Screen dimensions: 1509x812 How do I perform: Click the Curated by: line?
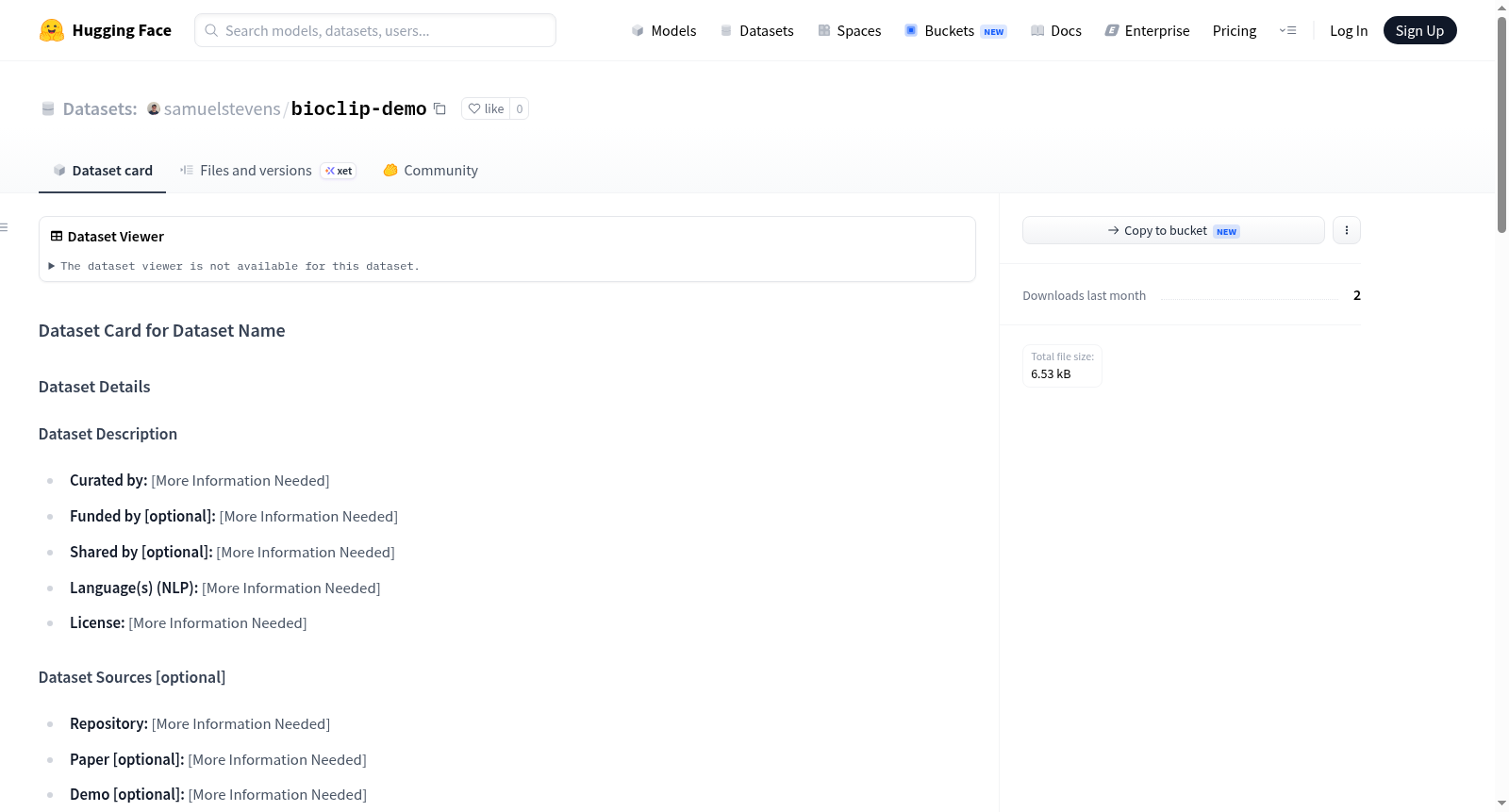tap(200, 480)
